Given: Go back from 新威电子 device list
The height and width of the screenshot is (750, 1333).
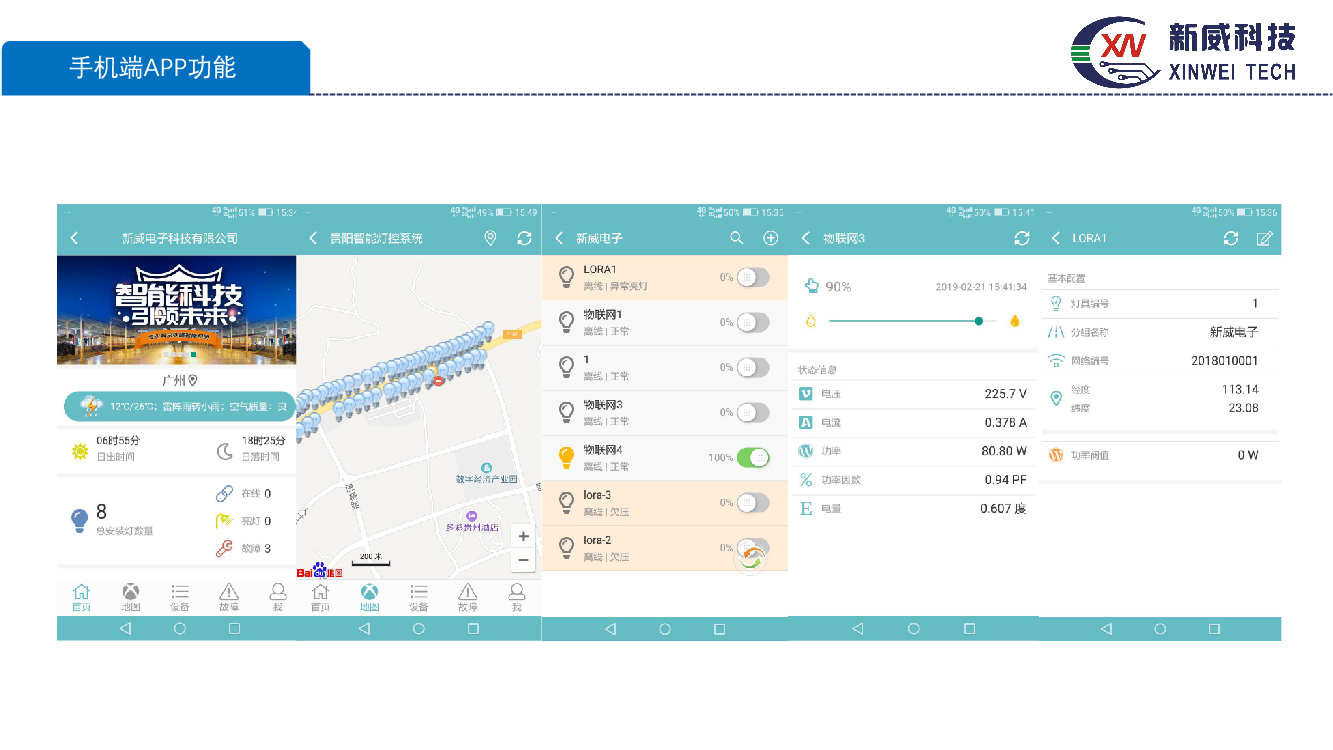Looking at the screenshot, I should [x=559, y=238].
